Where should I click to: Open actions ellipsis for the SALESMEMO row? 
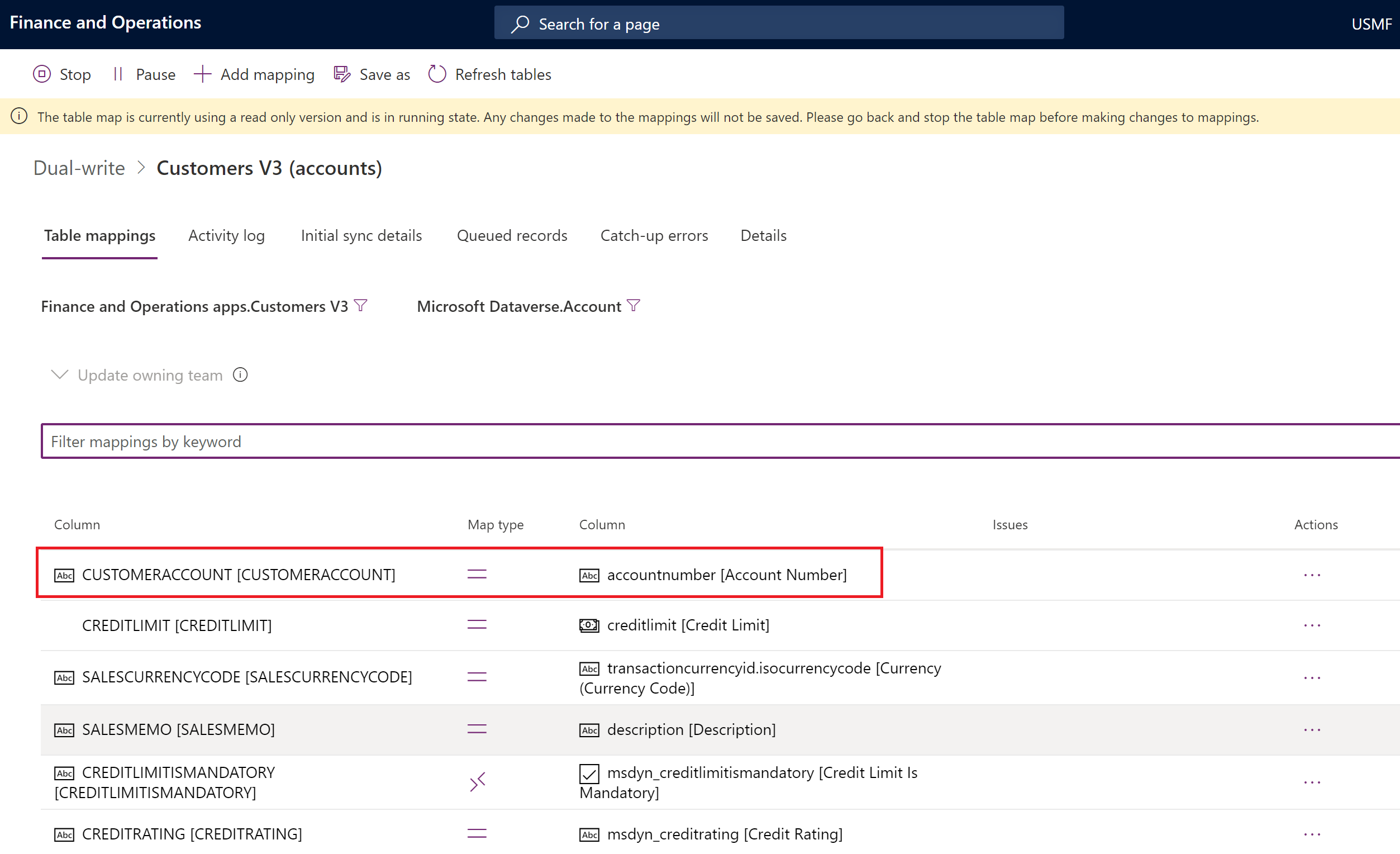point(1312,730)
